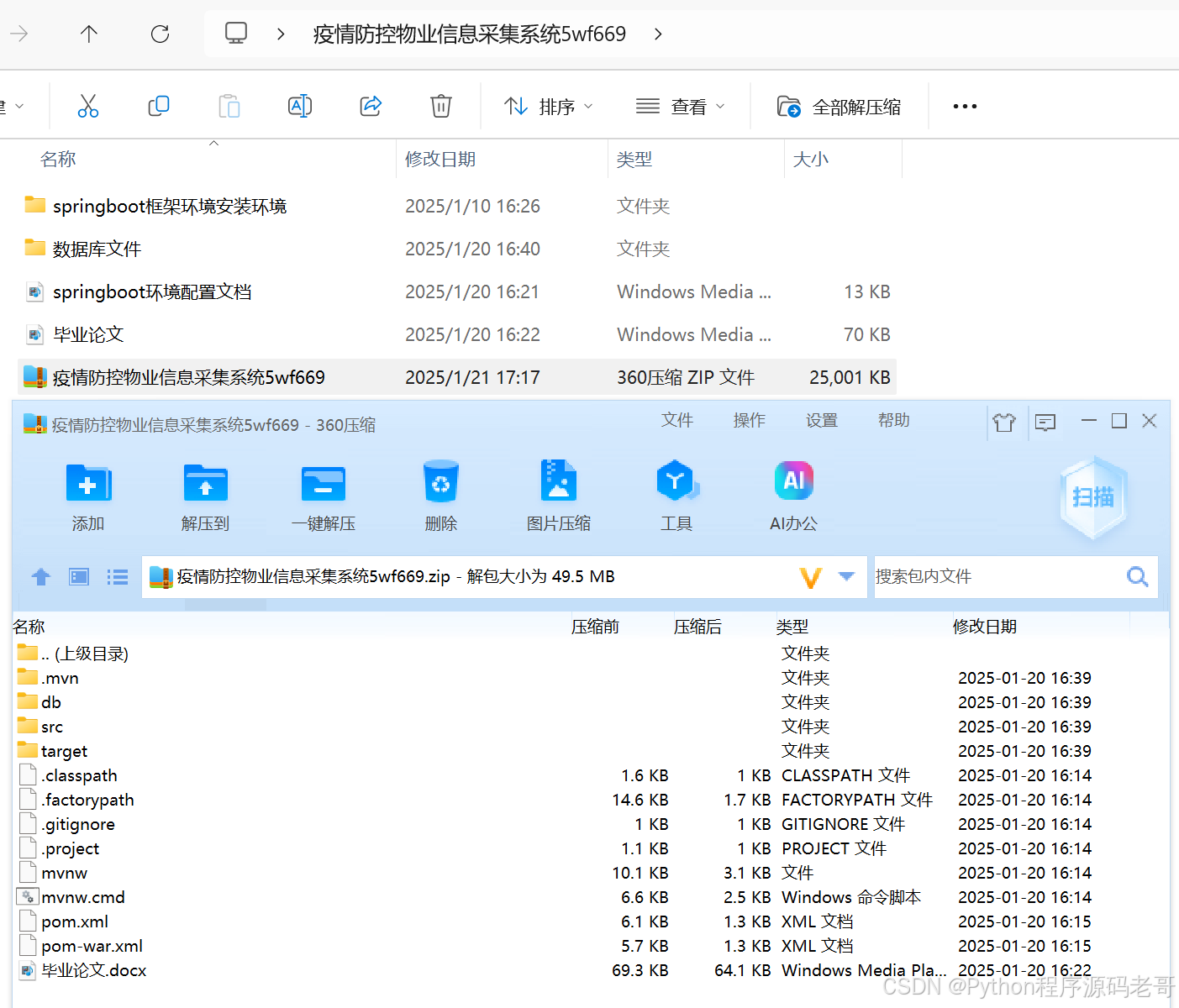Click the Paste clipboard icon in Explorer toolbar
The height and width of the screenshot is (1008, 1179).
229,106
